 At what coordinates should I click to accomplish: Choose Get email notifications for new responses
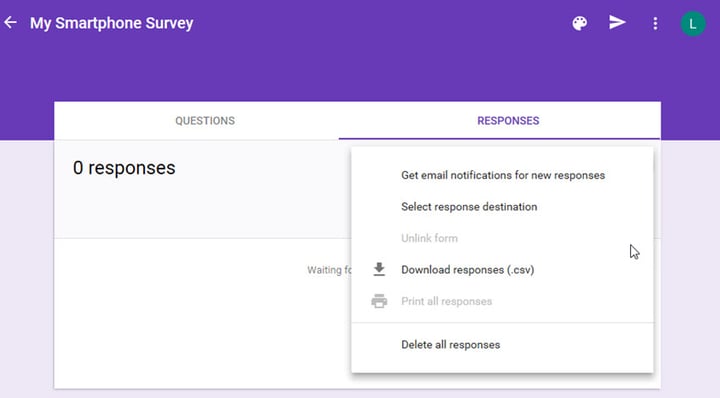(x=502, y=175)
